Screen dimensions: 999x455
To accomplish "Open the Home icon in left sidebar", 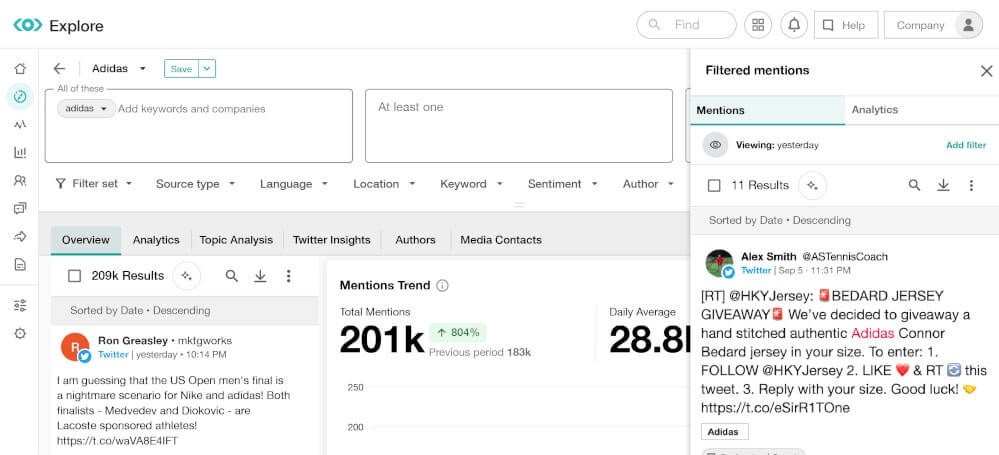I will pyautogui.click(x=20, y=69).
